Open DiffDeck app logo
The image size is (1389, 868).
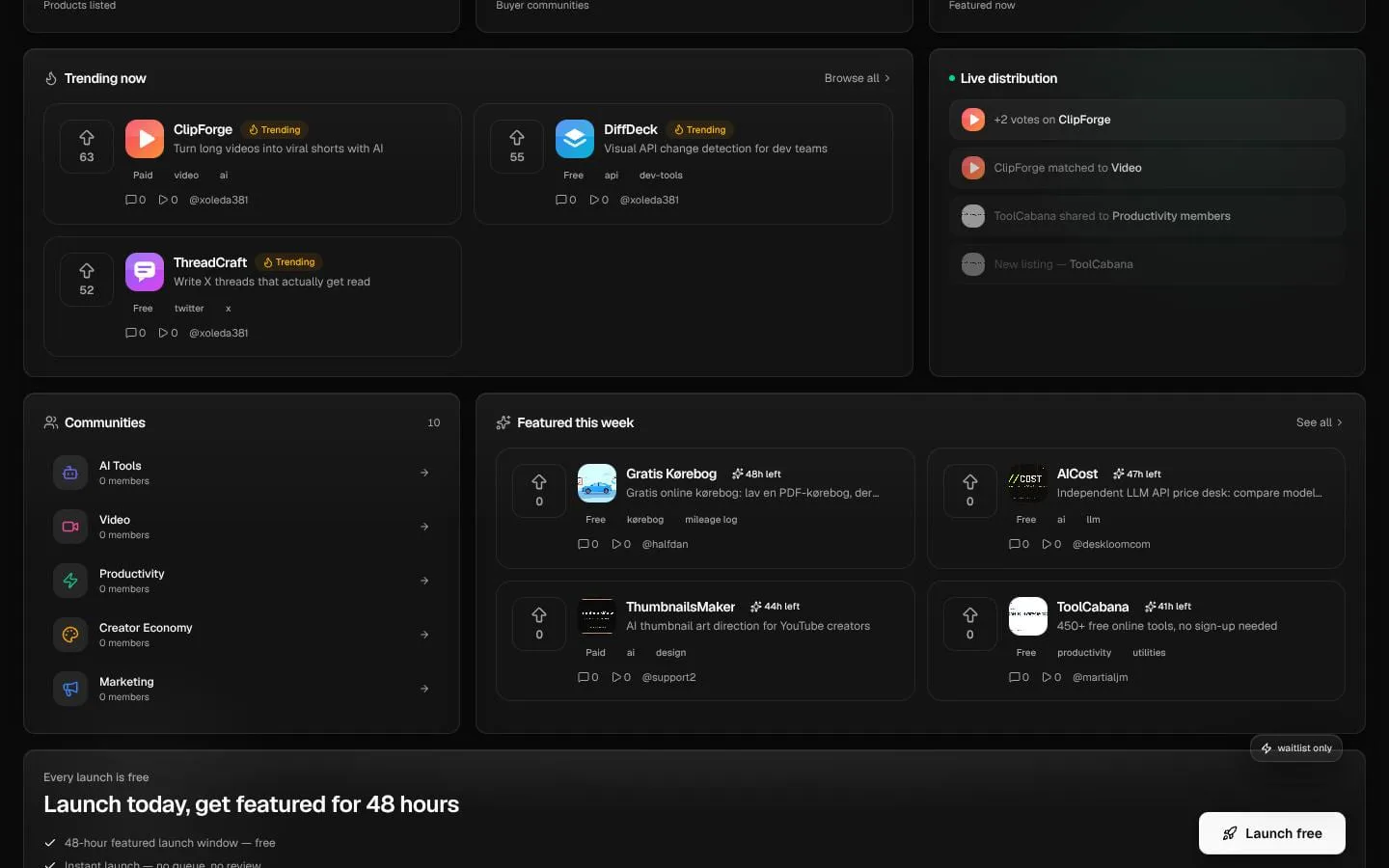coord(575,139)
